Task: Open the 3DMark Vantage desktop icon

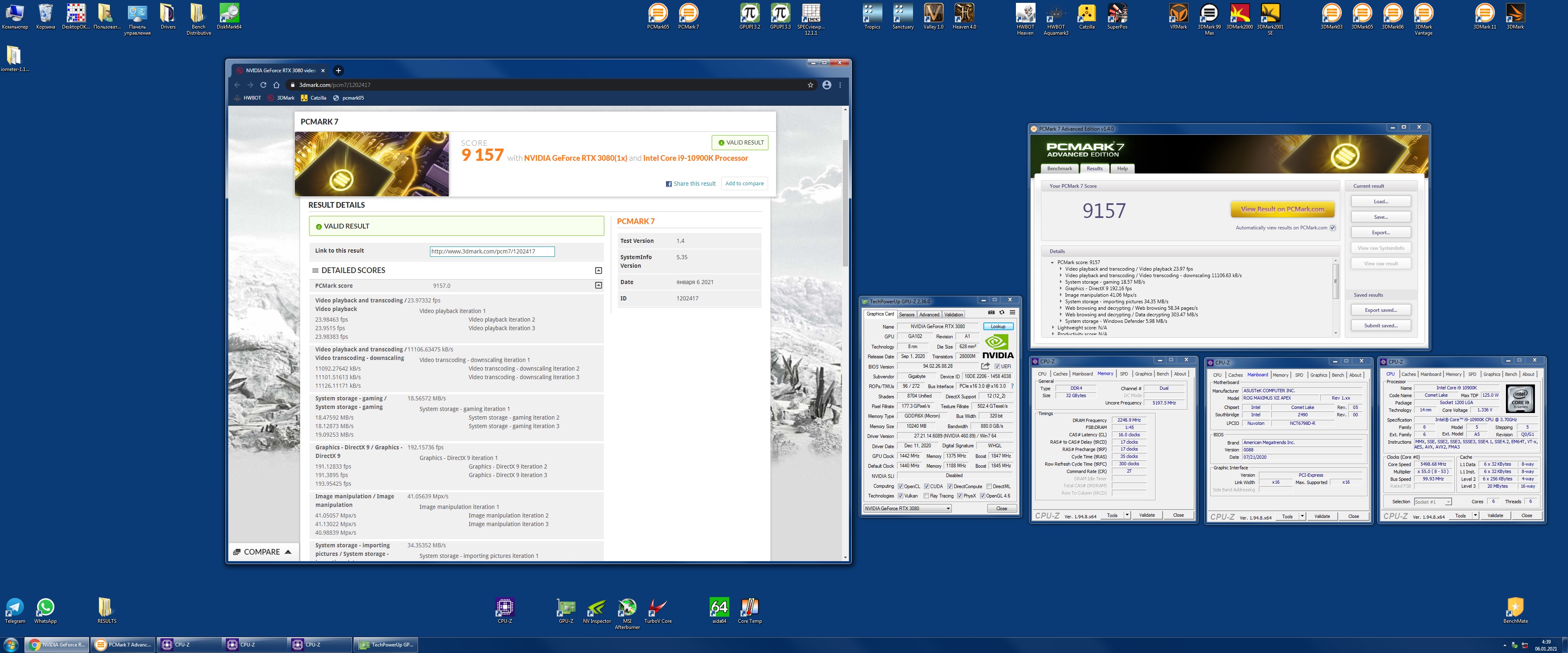Action: [1423, 20]
